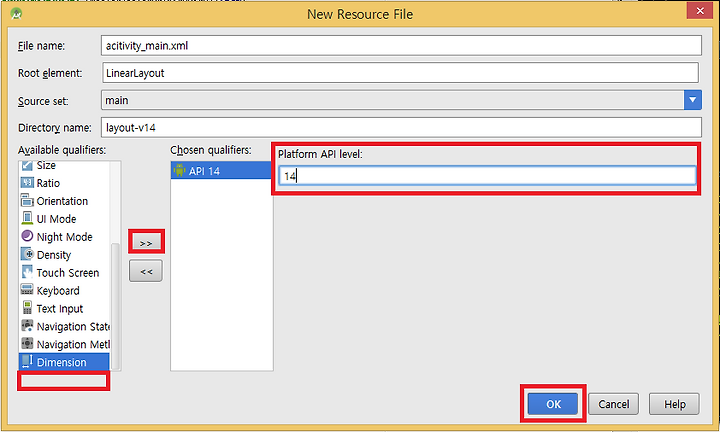
Task: Open Help for the dialog
Action: [x=675, y=404]
